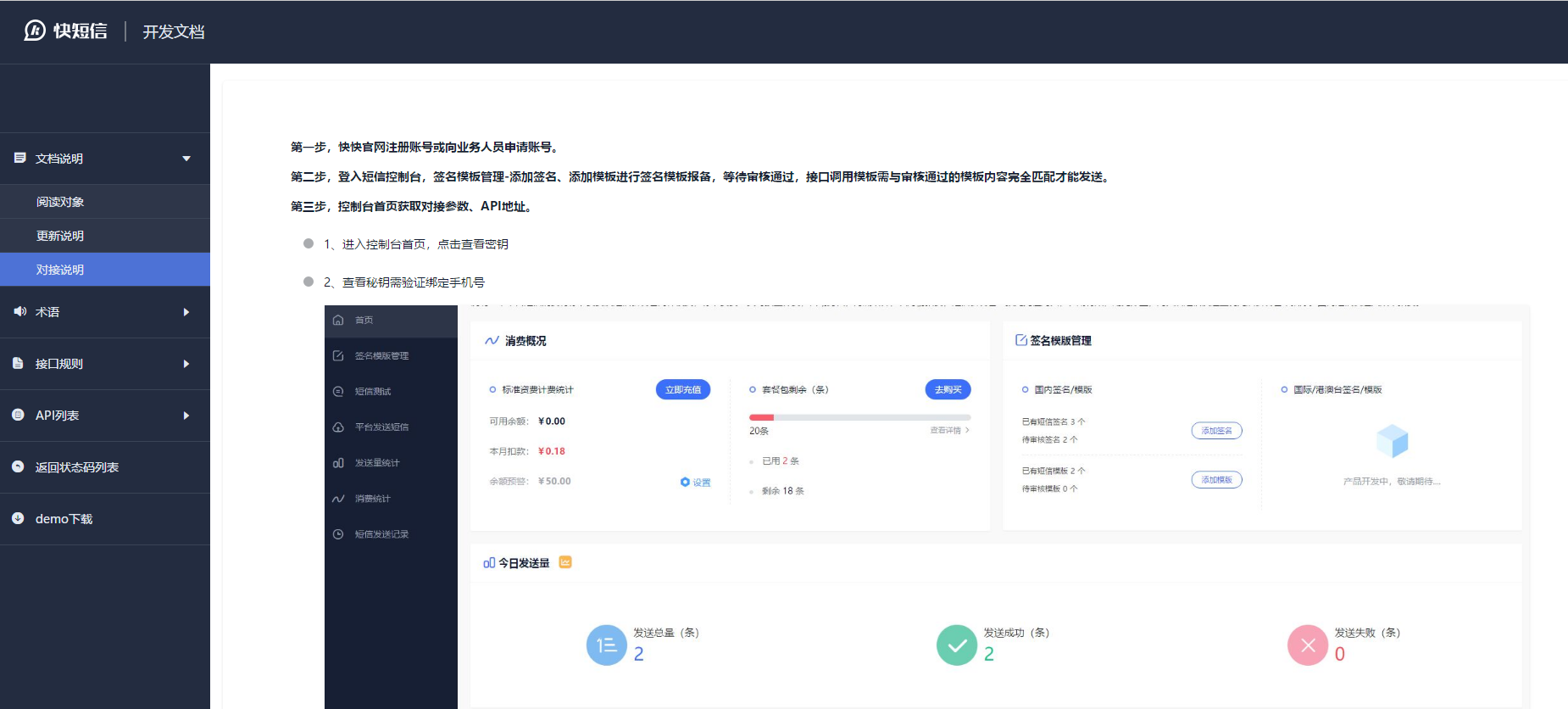Screen dimensions: 1568x709
Task: Click the 术语 speaker icon
Action: pyautogui.click(x=19, y=312)
